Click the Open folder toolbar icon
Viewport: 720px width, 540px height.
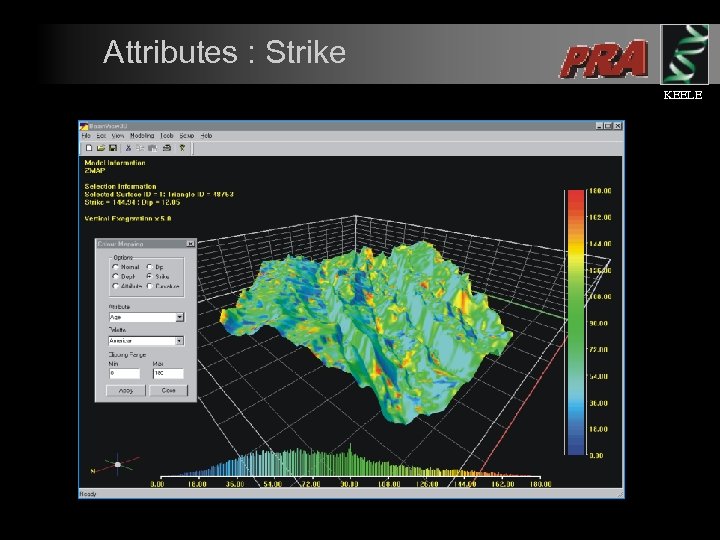(100, 148)
